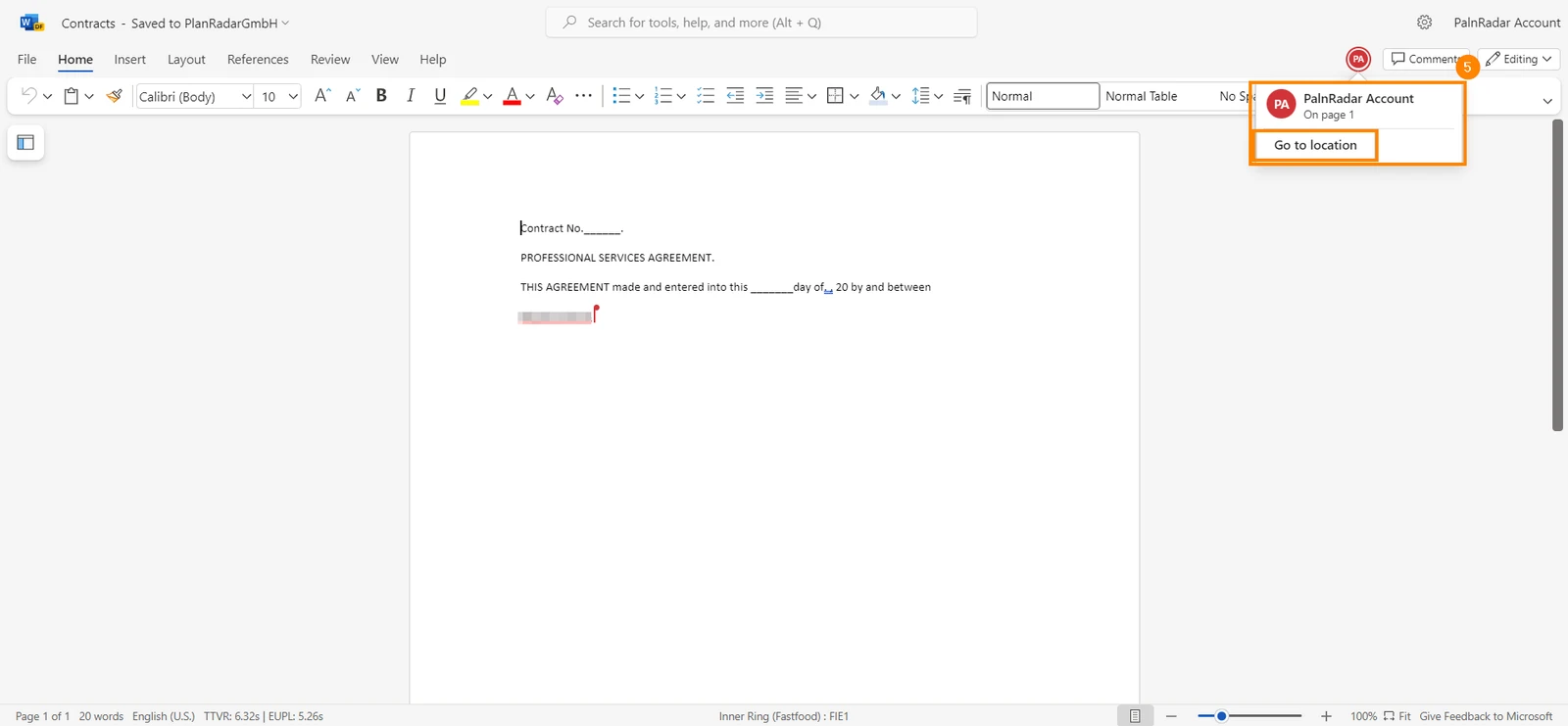Insert checklist icon
Image resolution: width=1568 pixels, height=726 pixels.
(706, 96)
